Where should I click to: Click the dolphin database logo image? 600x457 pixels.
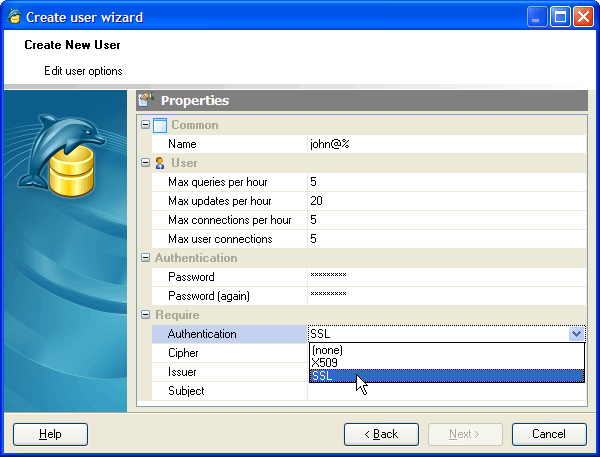pyautogui.click(x=61, y=155)
